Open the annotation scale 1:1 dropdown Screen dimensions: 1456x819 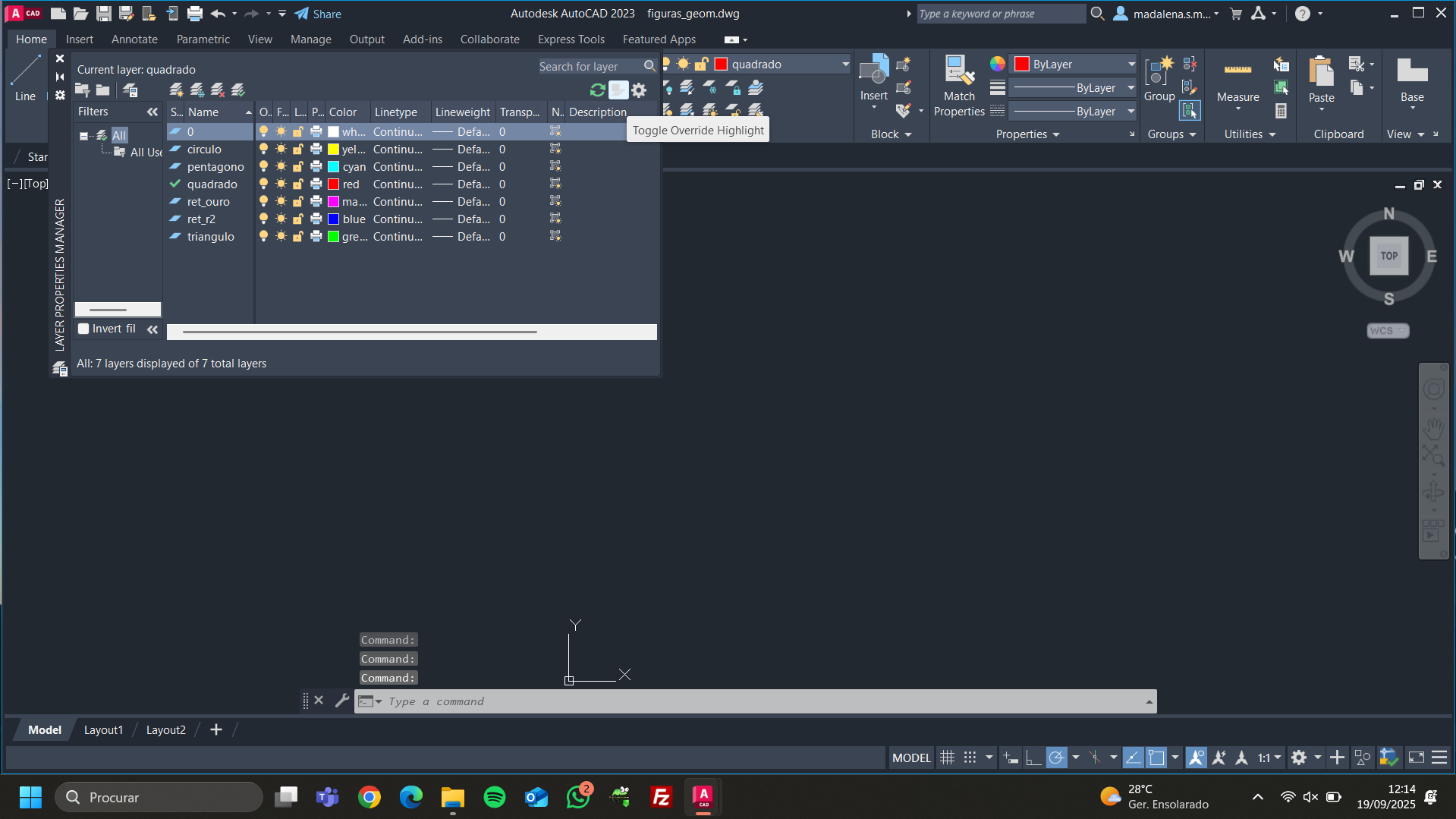coord(1269,758)
